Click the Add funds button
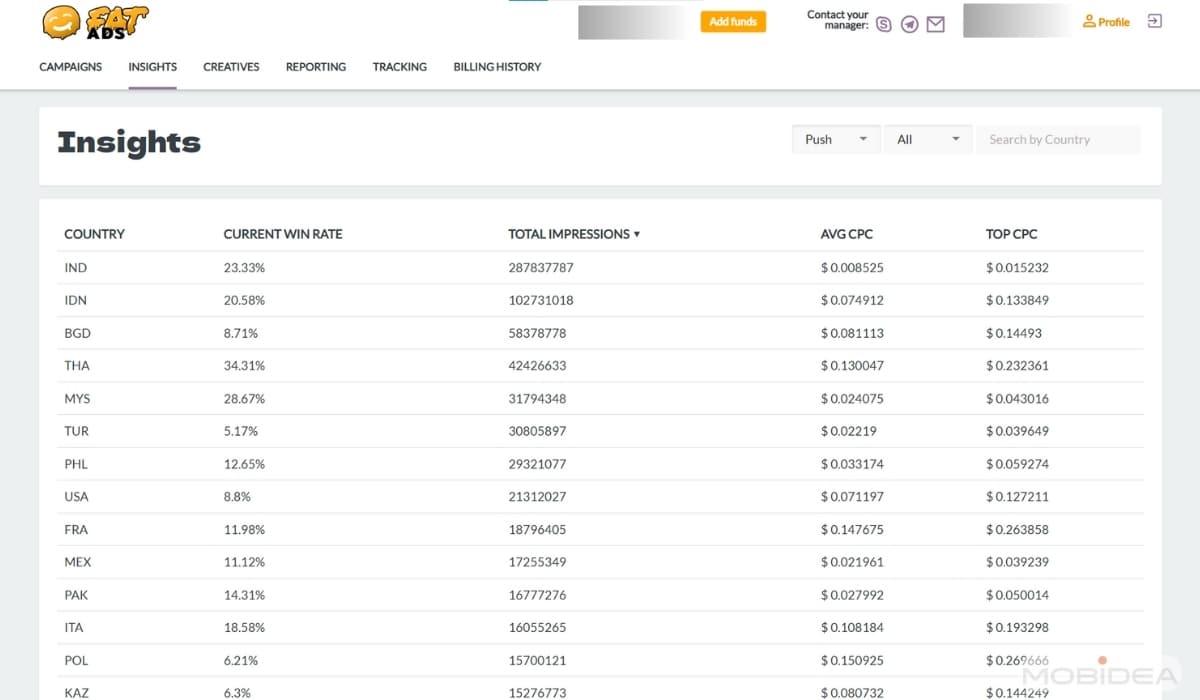 tap(733, 20)
